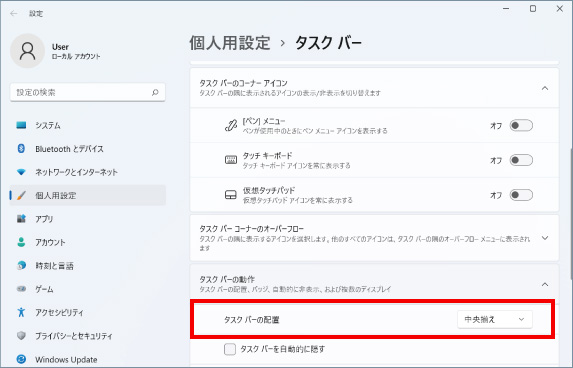Maximize the 設定 window

pos(533,8)
